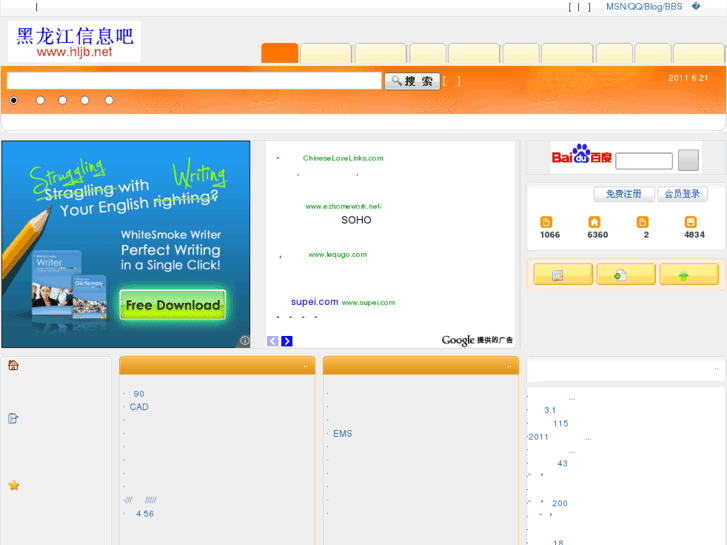This screenshot has width=727, height=545.
Task: Click the yellow button with pencil-edit icon
Action: tap(563, 274)
